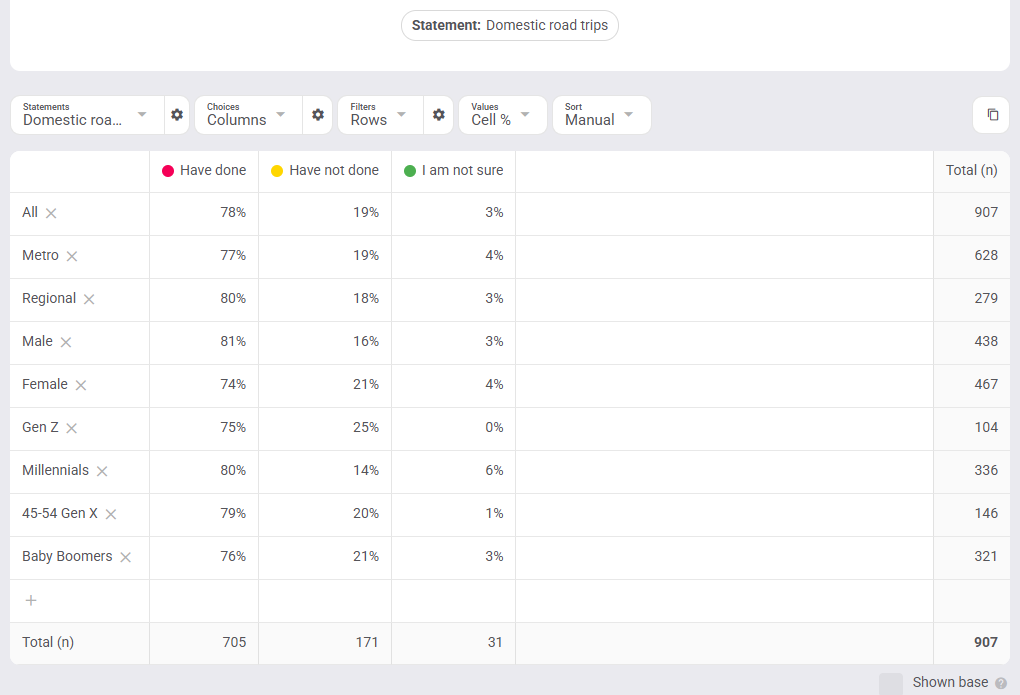Open the Choices Columns dropdown
Screen dimensions: 1020x695
[x=248, y=115]
